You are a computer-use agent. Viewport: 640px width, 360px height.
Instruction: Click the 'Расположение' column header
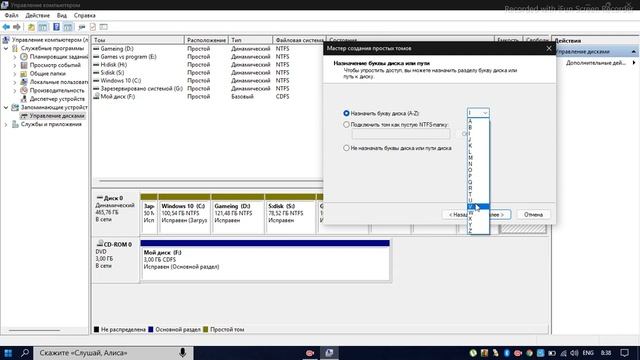point(207,40)
